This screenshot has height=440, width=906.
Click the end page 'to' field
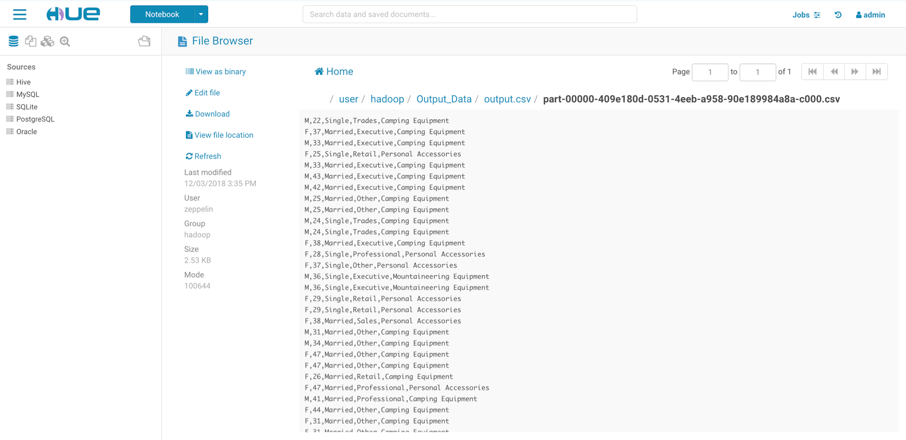pyautogui.click(x=758, y=72)
